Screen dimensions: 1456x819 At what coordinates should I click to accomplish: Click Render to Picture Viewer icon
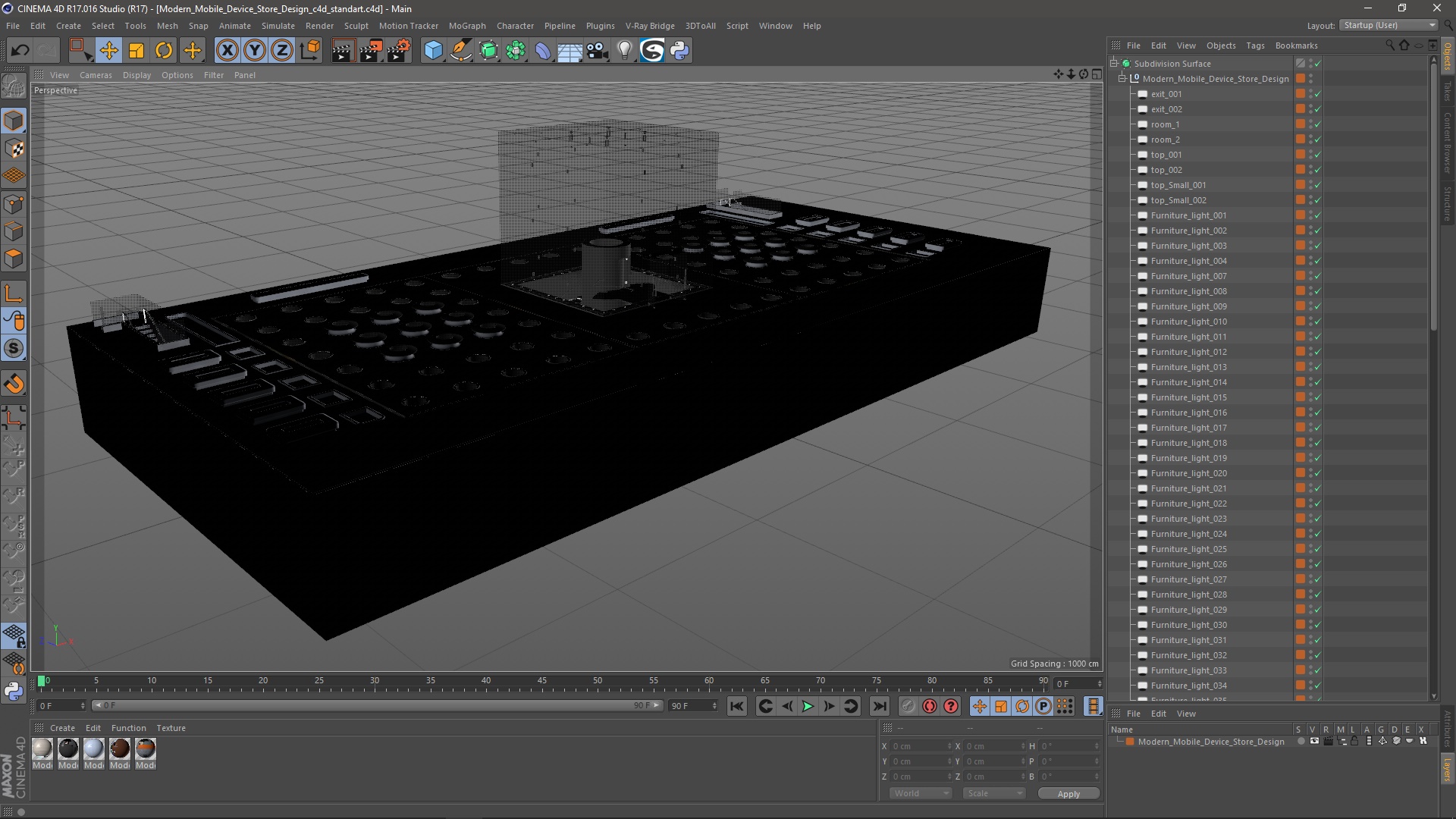click(x=371, y=51)
